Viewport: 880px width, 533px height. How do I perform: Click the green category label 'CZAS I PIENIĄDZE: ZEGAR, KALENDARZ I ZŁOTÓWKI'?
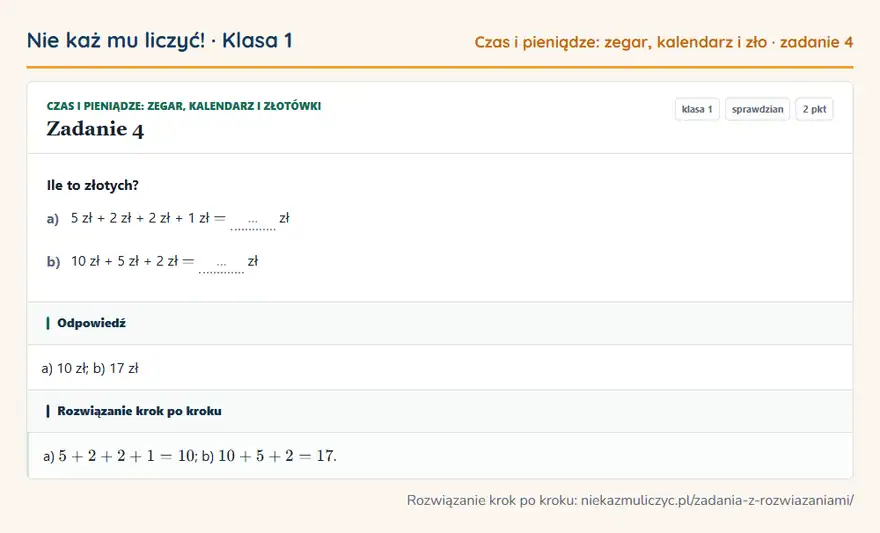(184, 106)
